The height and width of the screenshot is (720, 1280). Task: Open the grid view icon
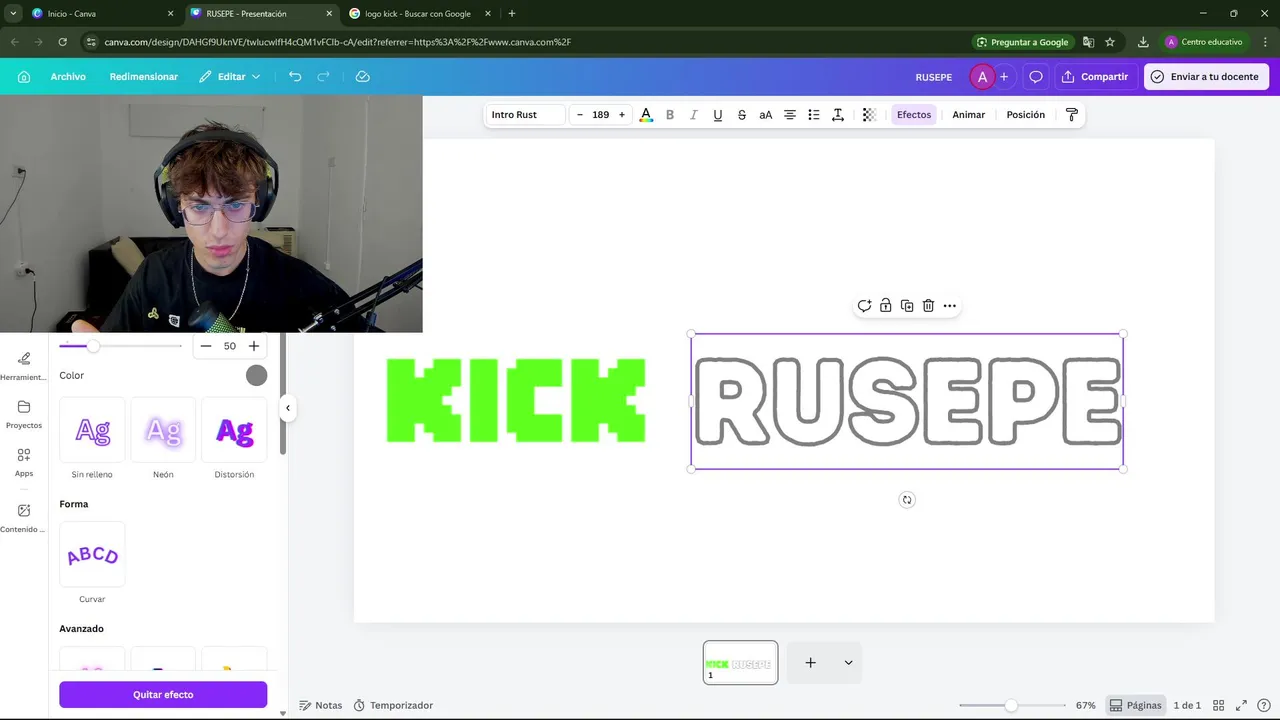tap(1220, 706)
